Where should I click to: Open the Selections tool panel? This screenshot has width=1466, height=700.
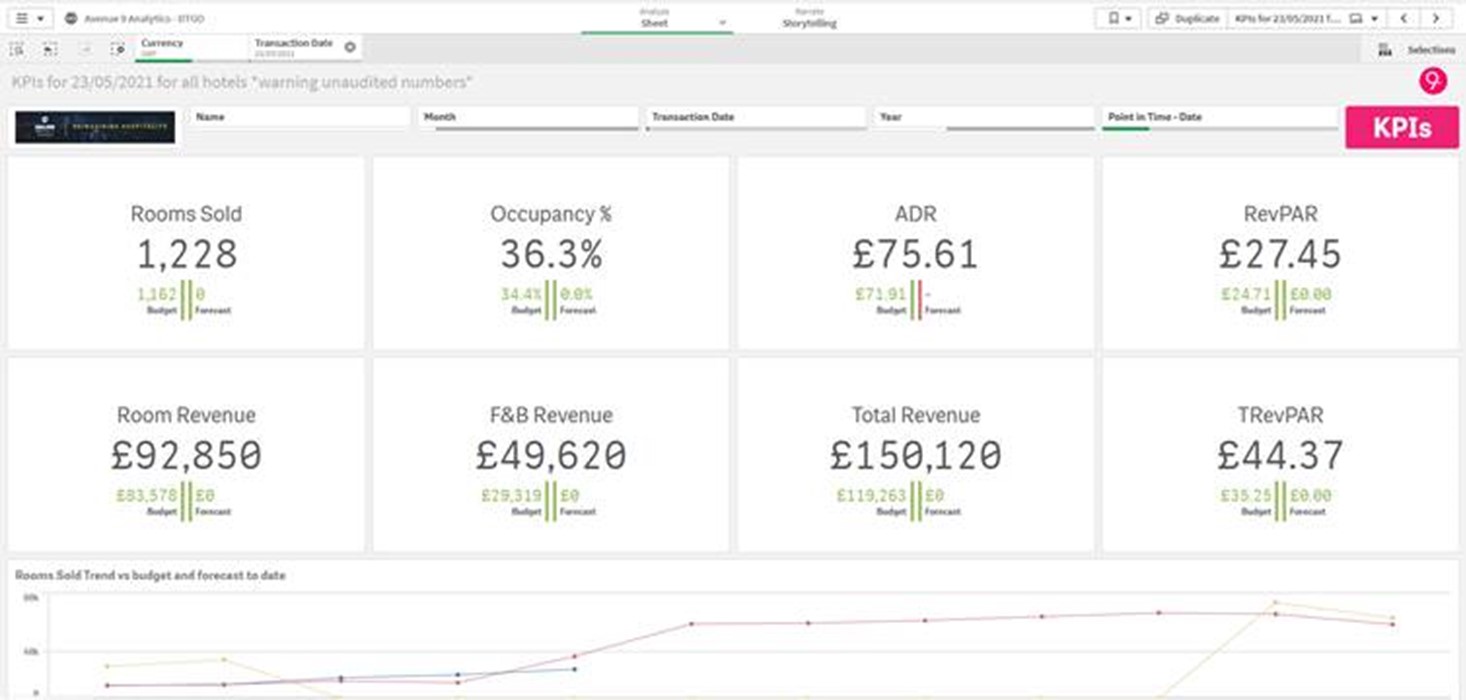click(1417, 49)
